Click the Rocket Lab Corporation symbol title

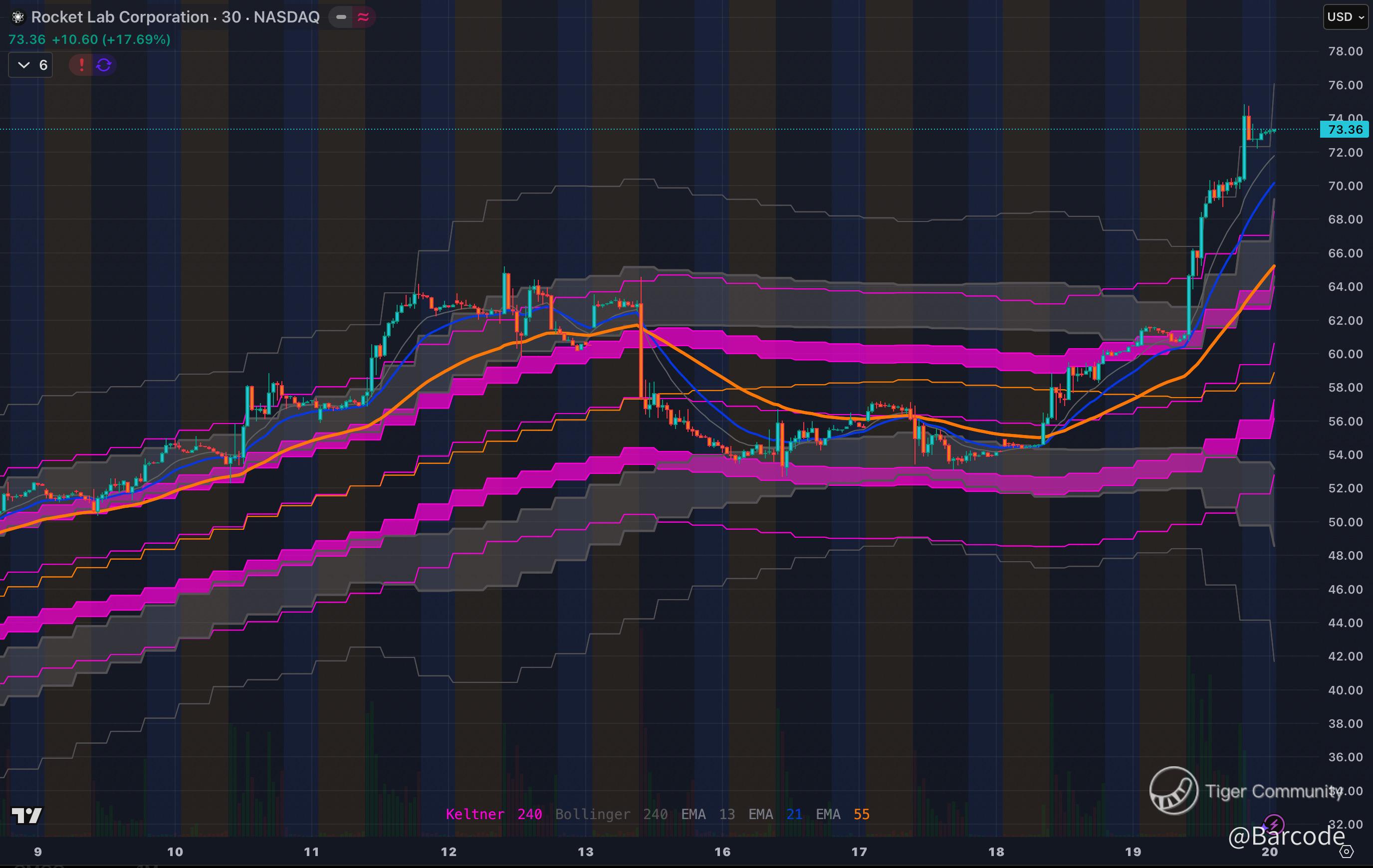coord(120,17)
